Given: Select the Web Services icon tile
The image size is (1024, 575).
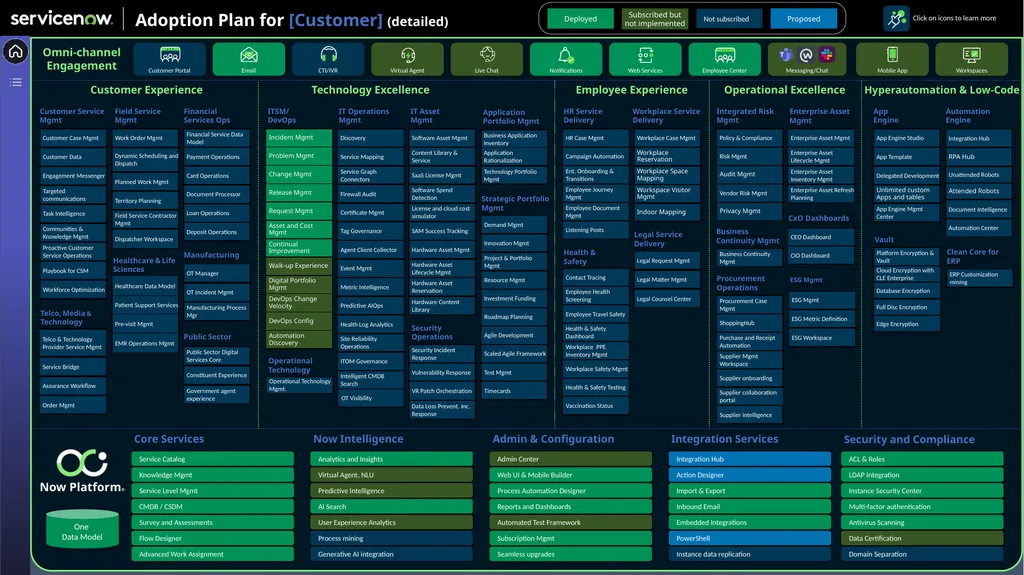Looking at the screenshot, I should coord(645,59).
